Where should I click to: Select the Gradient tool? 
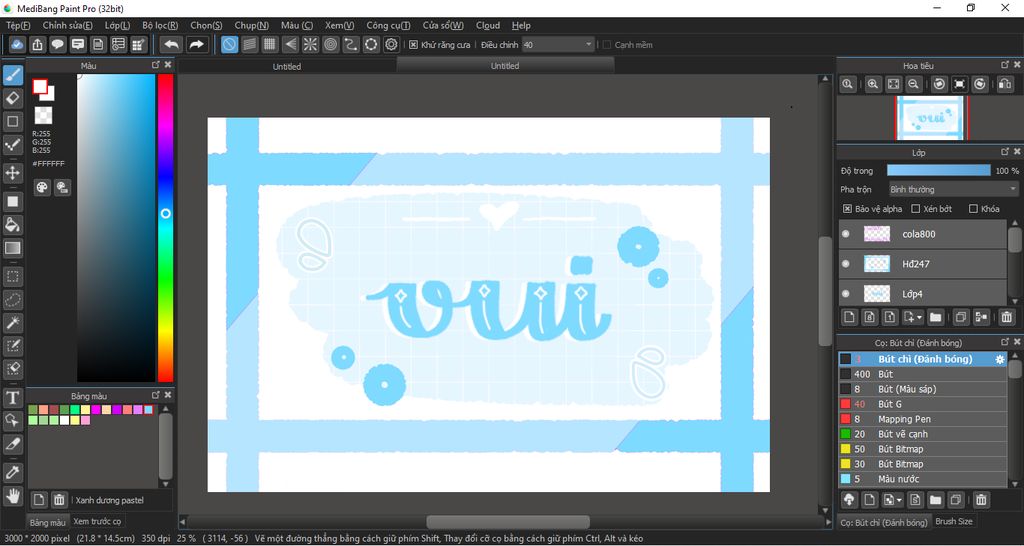tap(13, 248)
